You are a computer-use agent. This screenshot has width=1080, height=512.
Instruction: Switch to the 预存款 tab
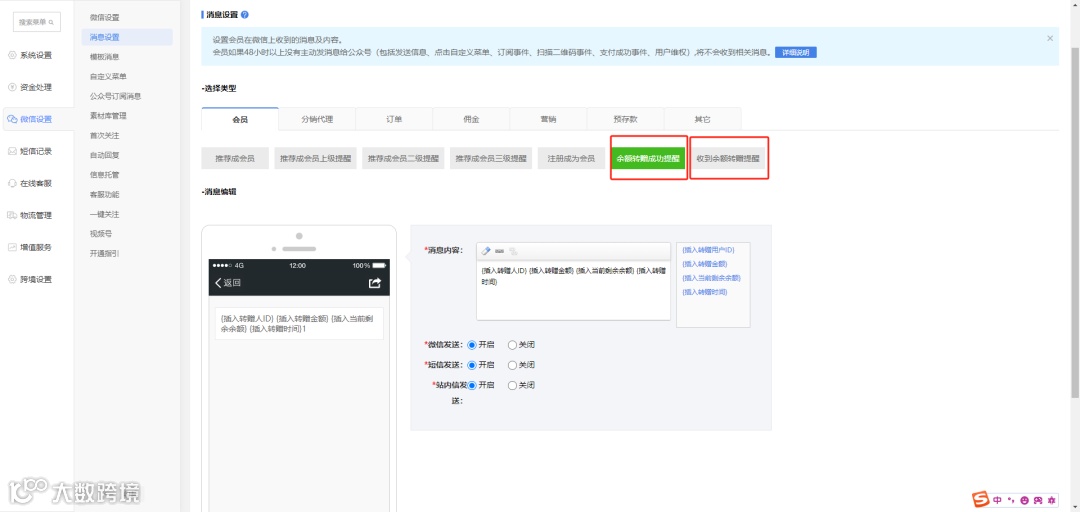tap(625, 119)
